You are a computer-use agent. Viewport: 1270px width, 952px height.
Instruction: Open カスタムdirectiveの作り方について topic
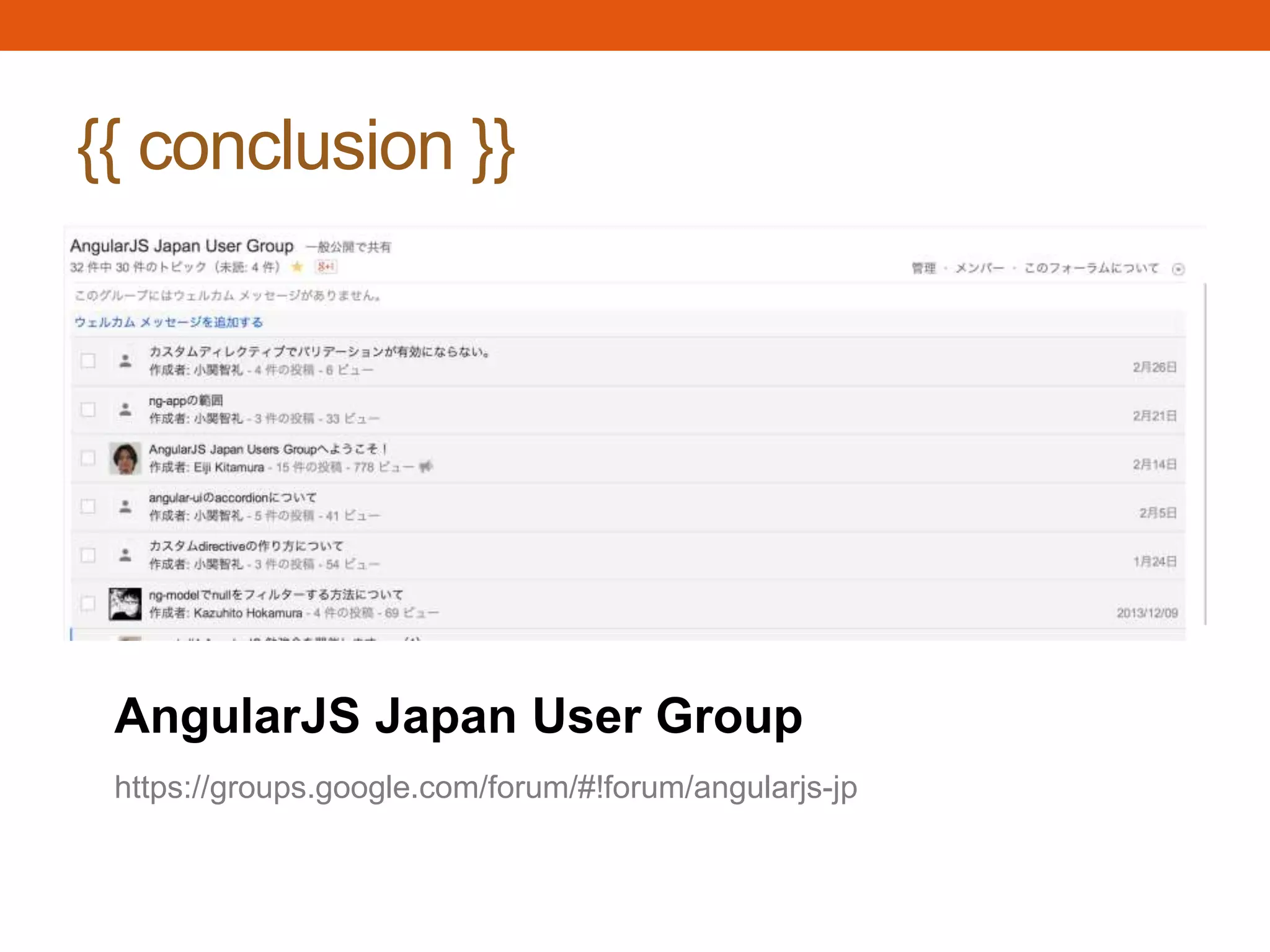pos(246,546)
